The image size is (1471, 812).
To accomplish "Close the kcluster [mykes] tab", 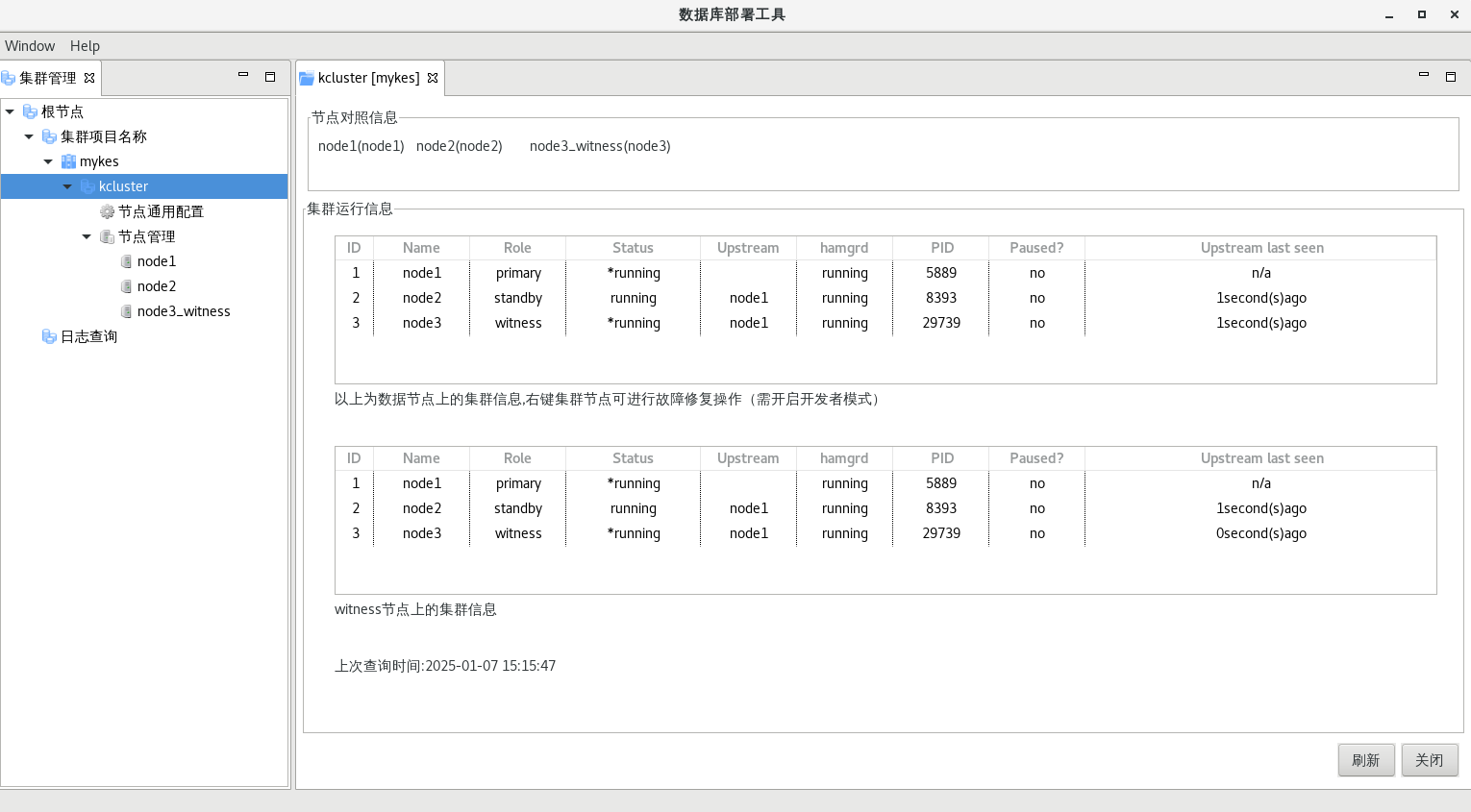I will pos(433,78).
